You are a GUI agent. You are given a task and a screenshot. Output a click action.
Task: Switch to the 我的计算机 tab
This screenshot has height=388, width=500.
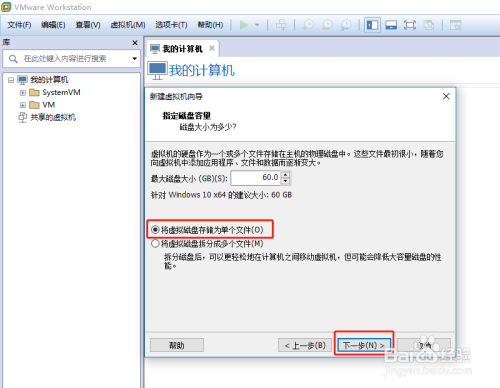click(x=182, y=49)
